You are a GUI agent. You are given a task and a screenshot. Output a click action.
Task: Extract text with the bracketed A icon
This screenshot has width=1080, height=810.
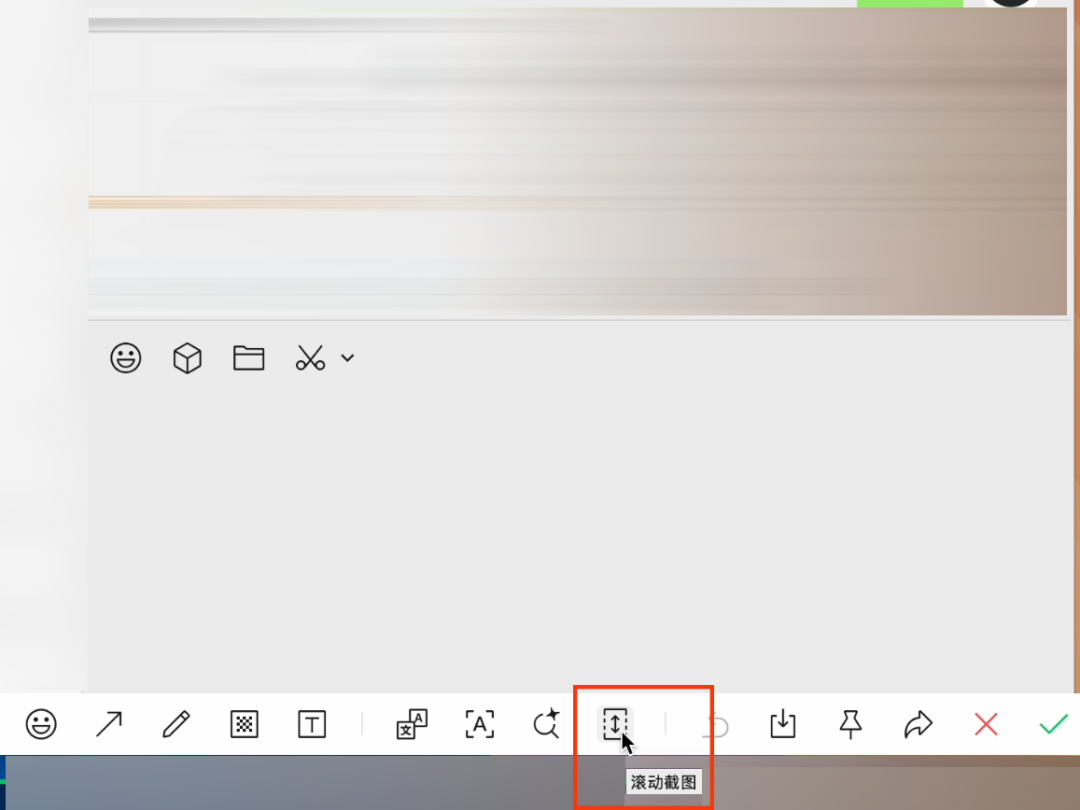click(x=479, y=725)
